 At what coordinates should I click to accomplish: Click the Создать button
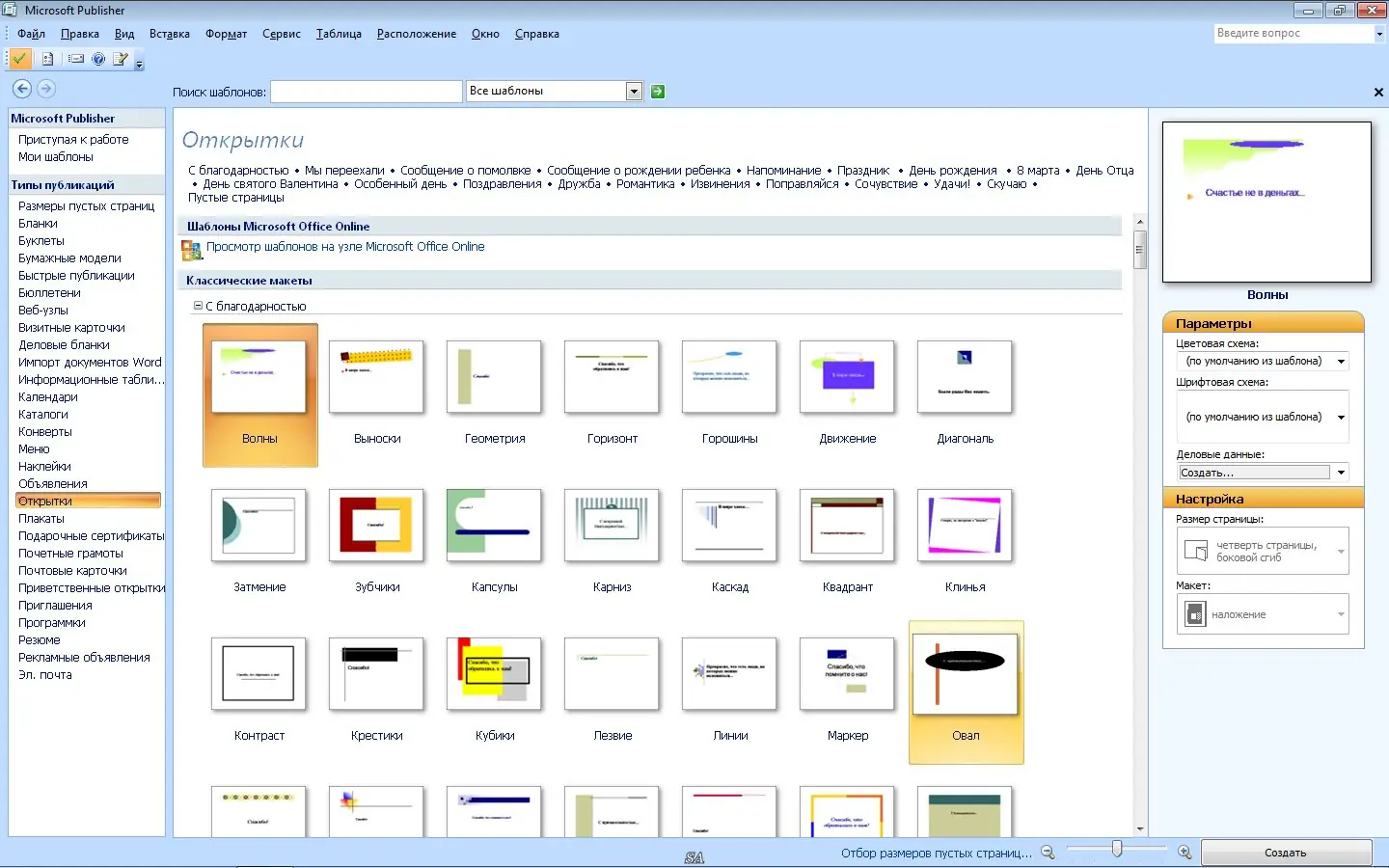[1286, 853]
